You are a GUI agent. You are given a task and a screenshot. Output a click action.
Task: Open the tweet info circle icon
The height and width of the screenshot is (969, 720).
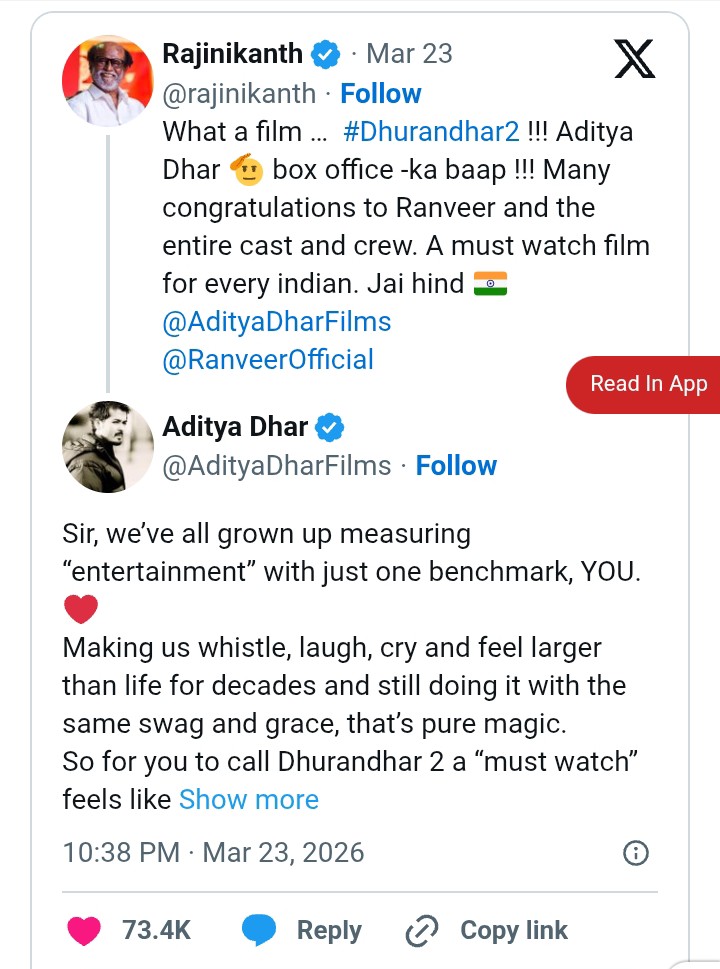click(635, 853)
